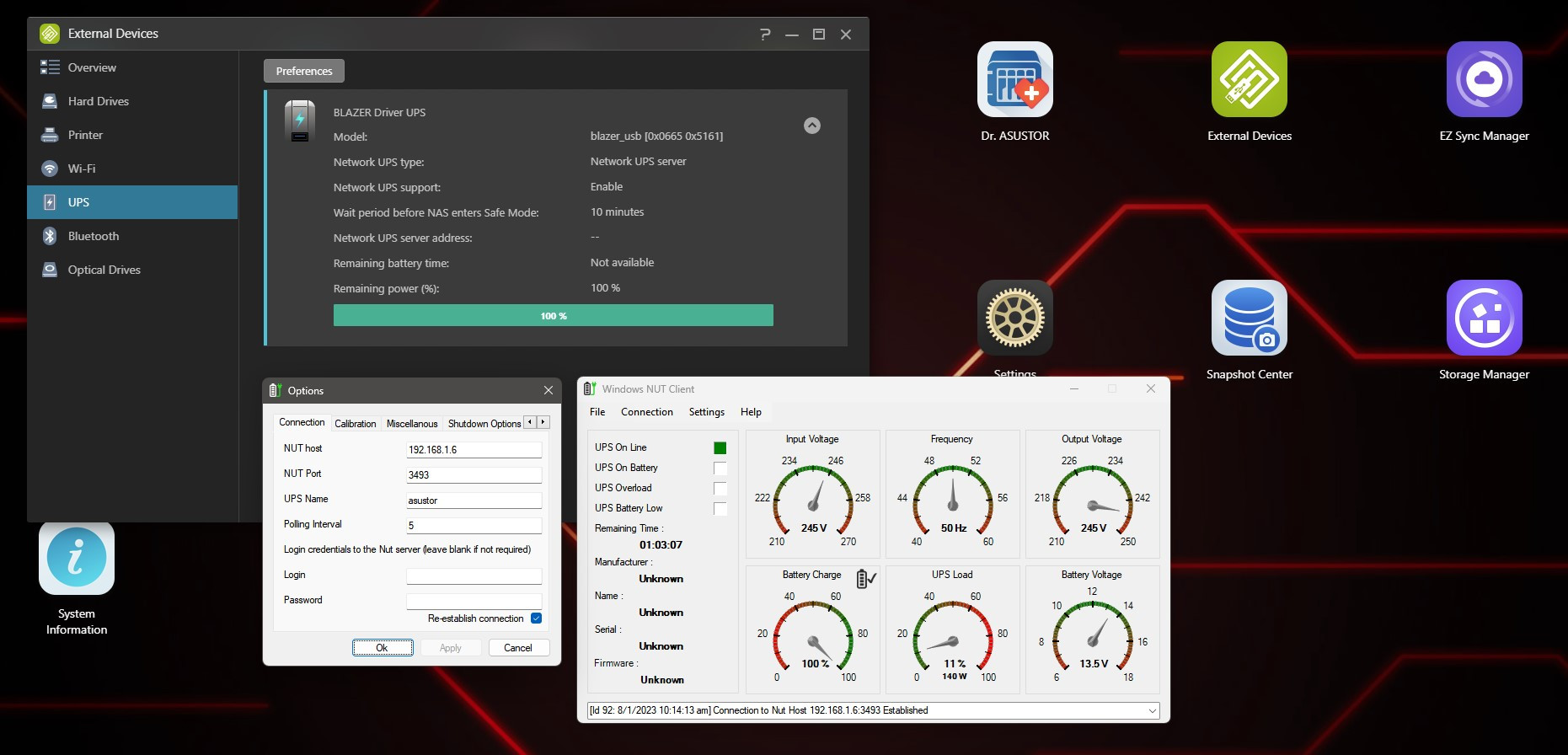Screen dimensions: 1568x755
Task: Toggle Re-establish connection checkbox
Action: (x=536, y=618)
